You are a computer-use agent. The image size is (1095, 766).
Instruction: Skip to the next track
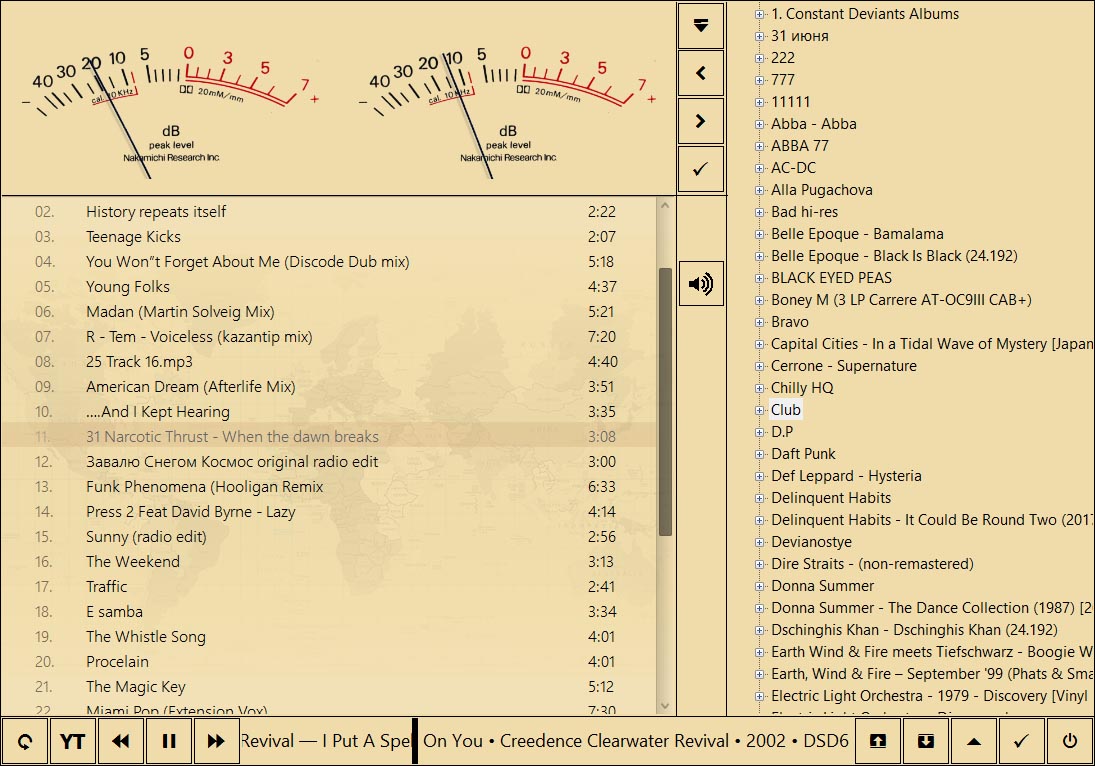click(215, 741)
